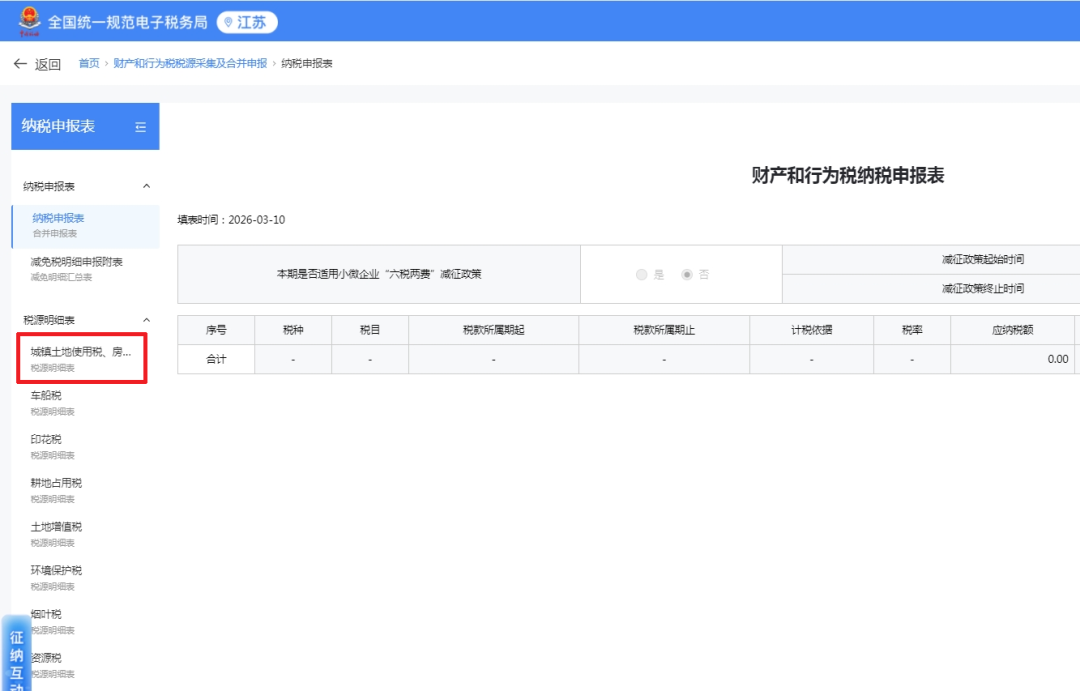Viewport: 1080px width, 691px height.
Task: Click the 税率 column header
Action: 912,330
